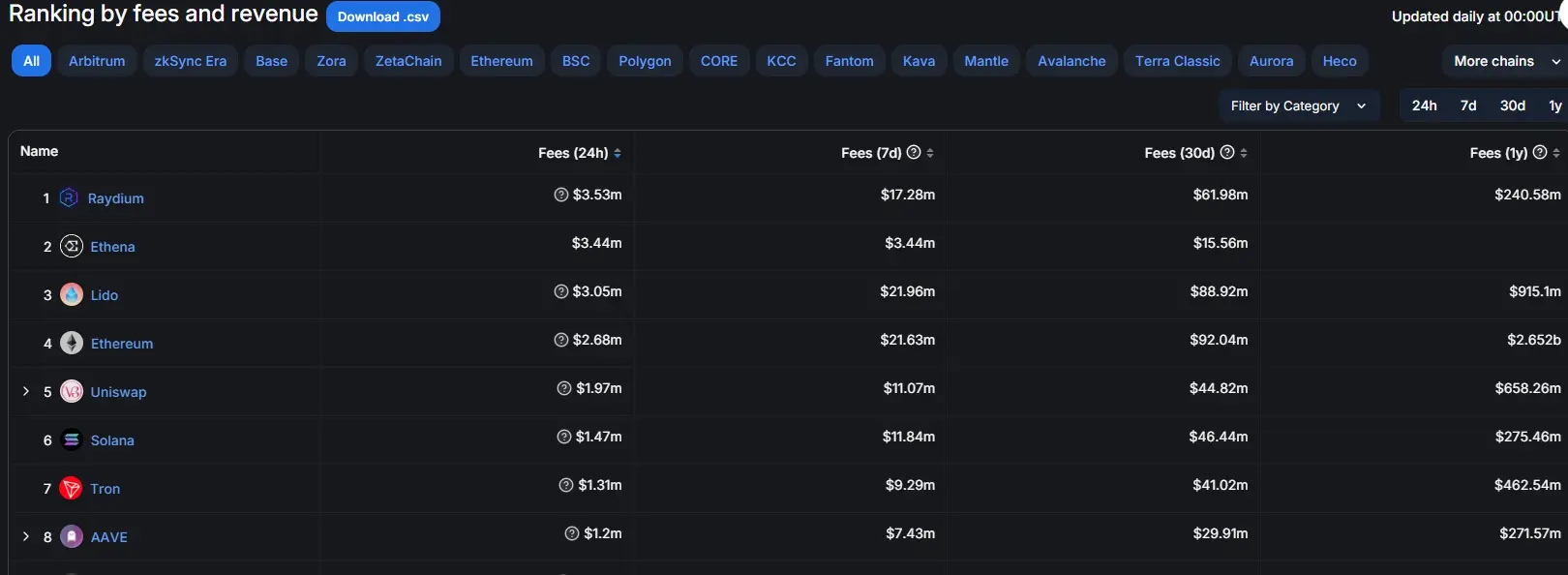Filter by Ethereum chain chip
This screenshot has height=575, width=1568.
coord(501,61)
